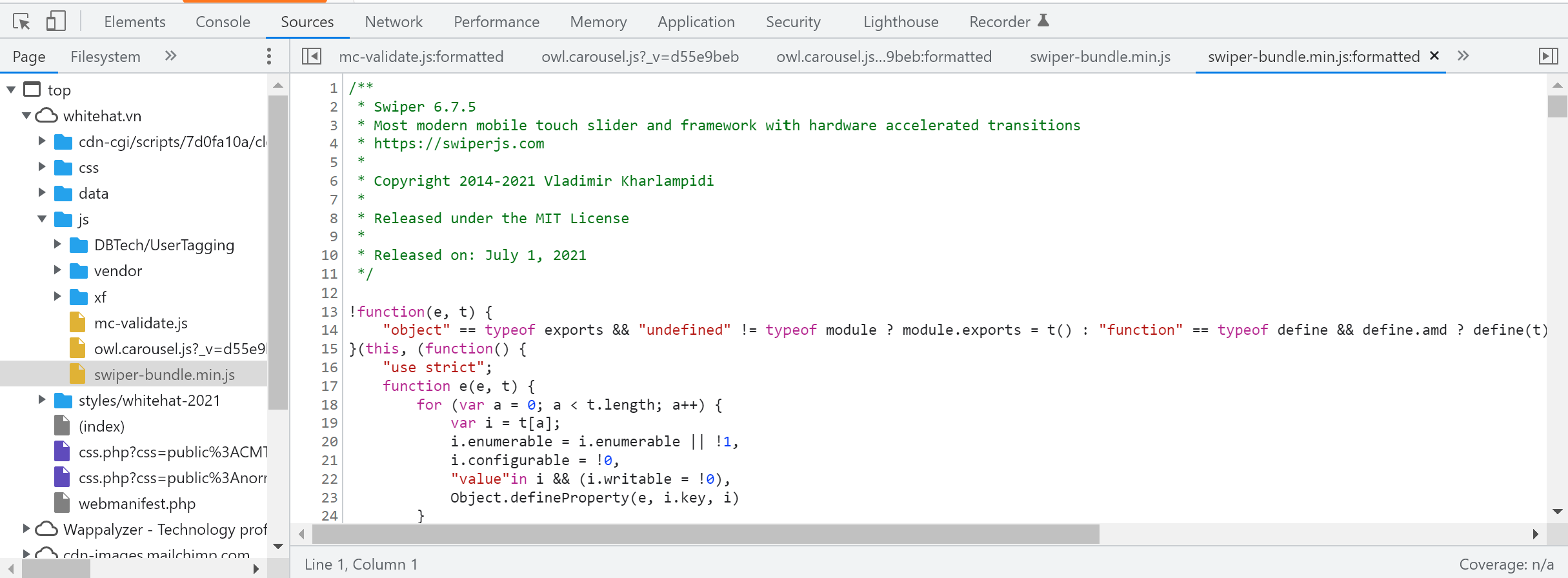Image resolution: width=1568 pixels, height=578 pixels.
Task: Click the file tree scroll down arrow
Action: (278, 546)
